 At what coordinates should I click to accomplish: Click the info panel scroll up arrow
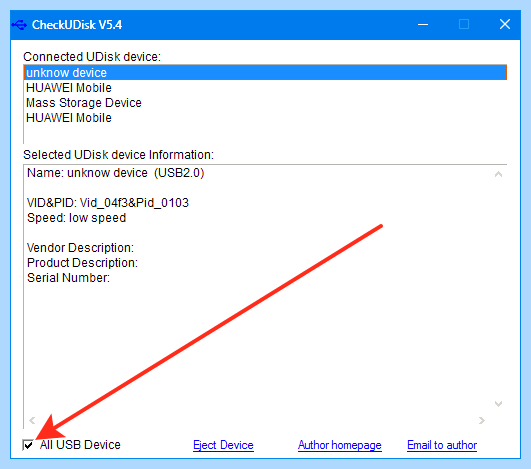point(498,174)
